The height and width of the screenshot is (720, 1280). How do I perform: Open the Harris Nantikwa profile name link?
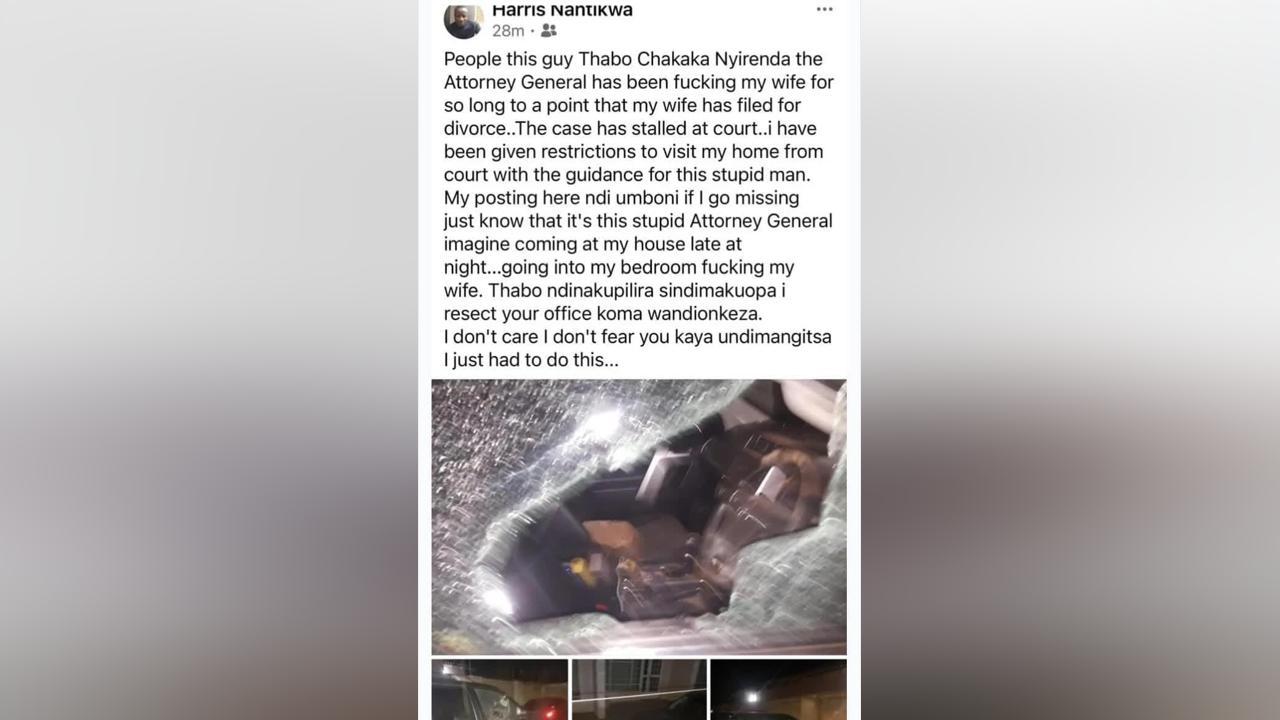click(562, 9)
